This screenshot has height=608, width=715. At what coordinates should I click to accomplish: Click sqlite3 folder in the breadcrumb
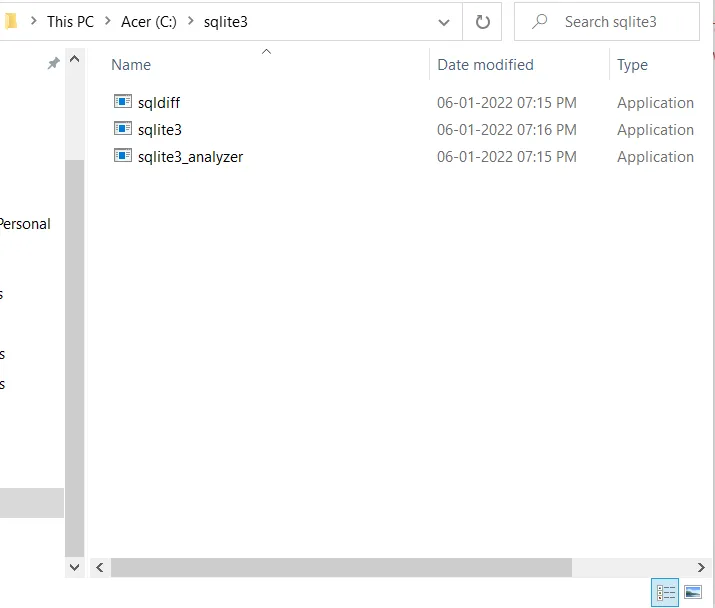click(226, 21)
